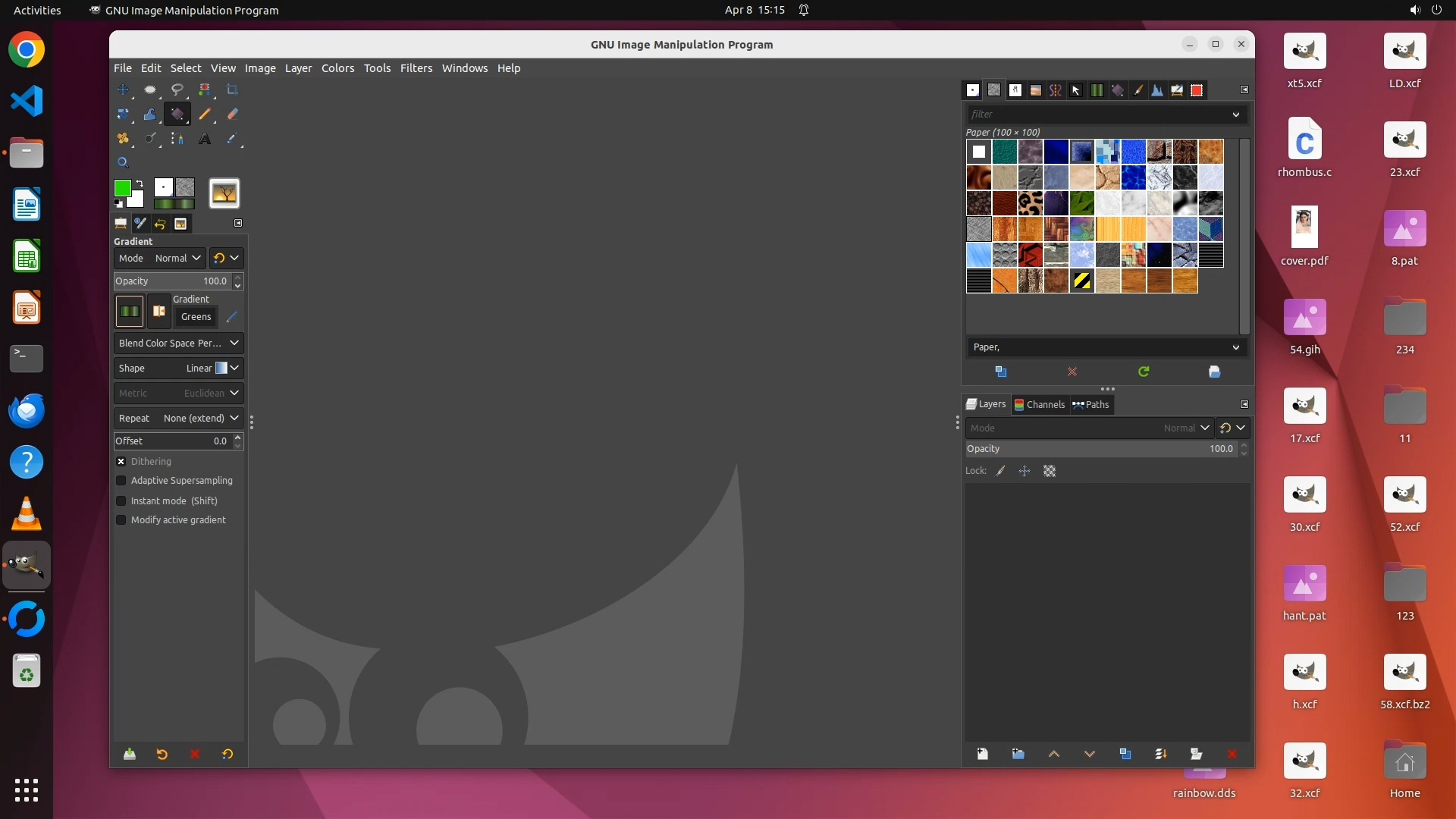Viewport: 1456px width, 819px height.
Task: Select the Crop tool
Action: [232, 89]
